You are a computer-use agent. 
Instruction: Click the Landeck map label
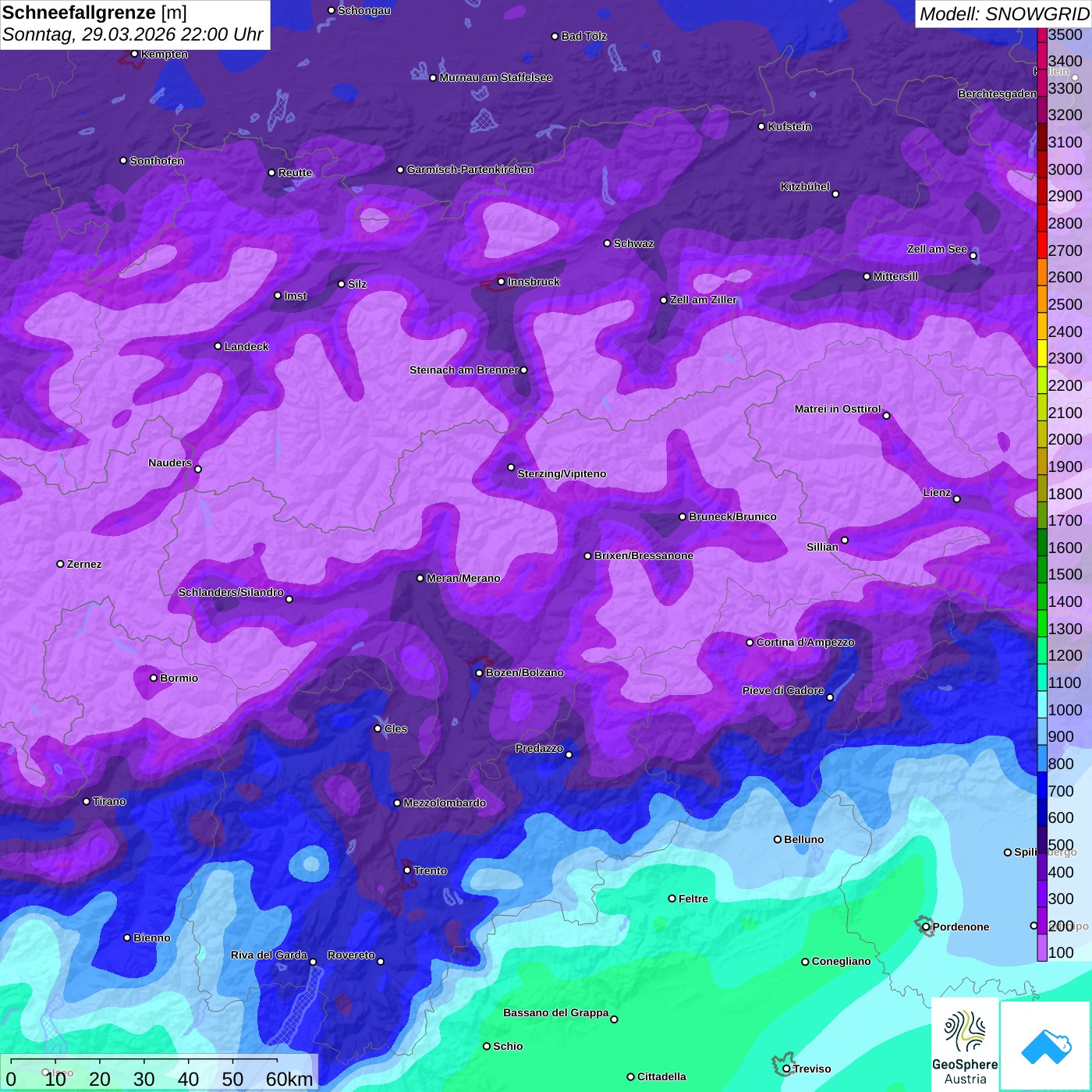click(246, 346)
